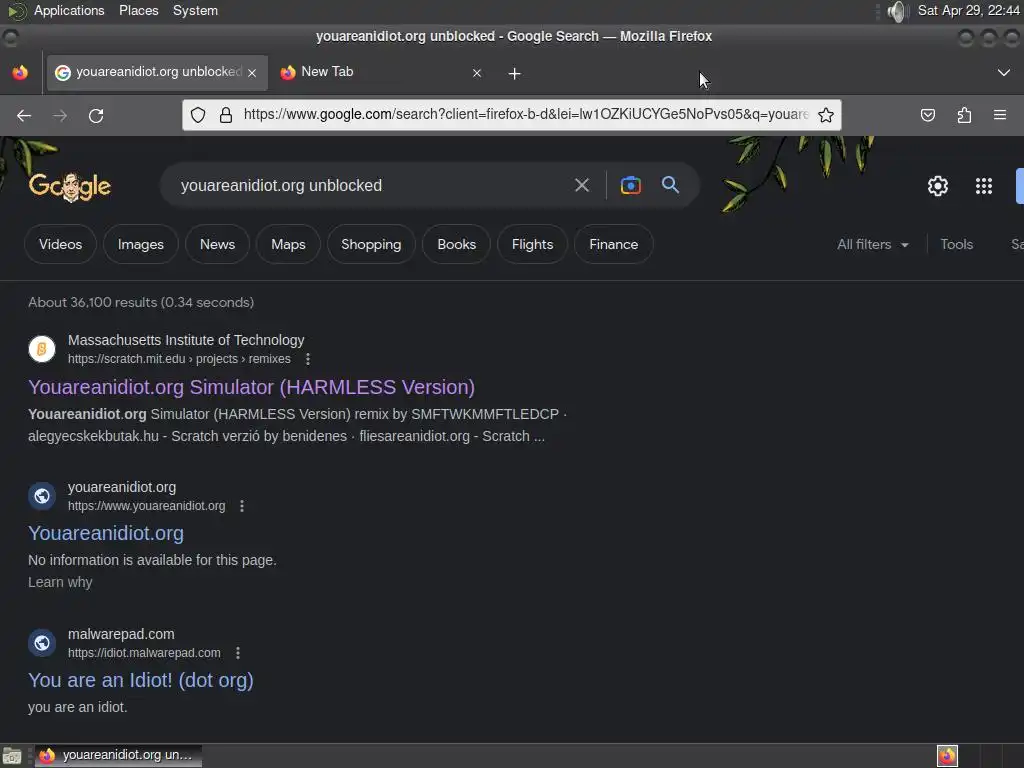The image size is (1024, 768).
Task: Filter results by Images
Action: (140, 244)
